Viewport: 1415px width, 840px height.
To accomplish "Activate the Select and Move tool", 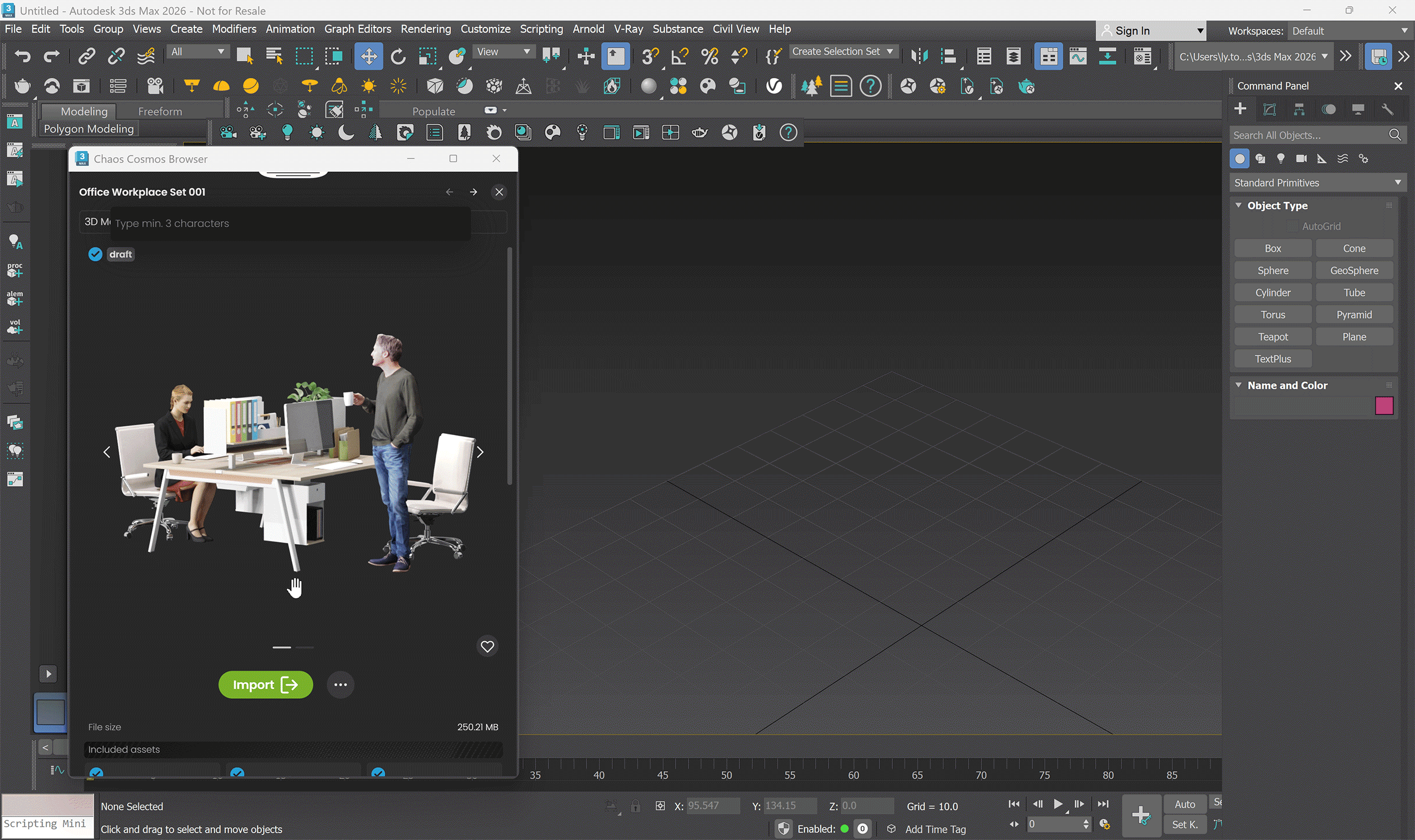I will pos(369,56).
